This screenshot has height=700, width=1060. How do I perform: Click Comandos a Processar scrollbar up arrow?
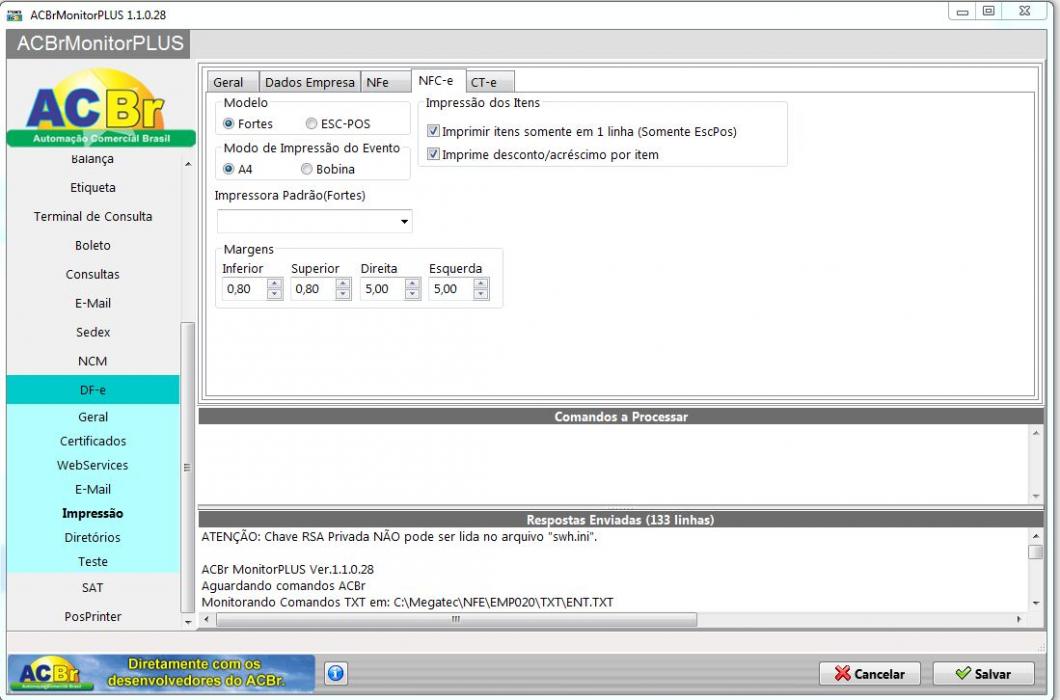1036,433
